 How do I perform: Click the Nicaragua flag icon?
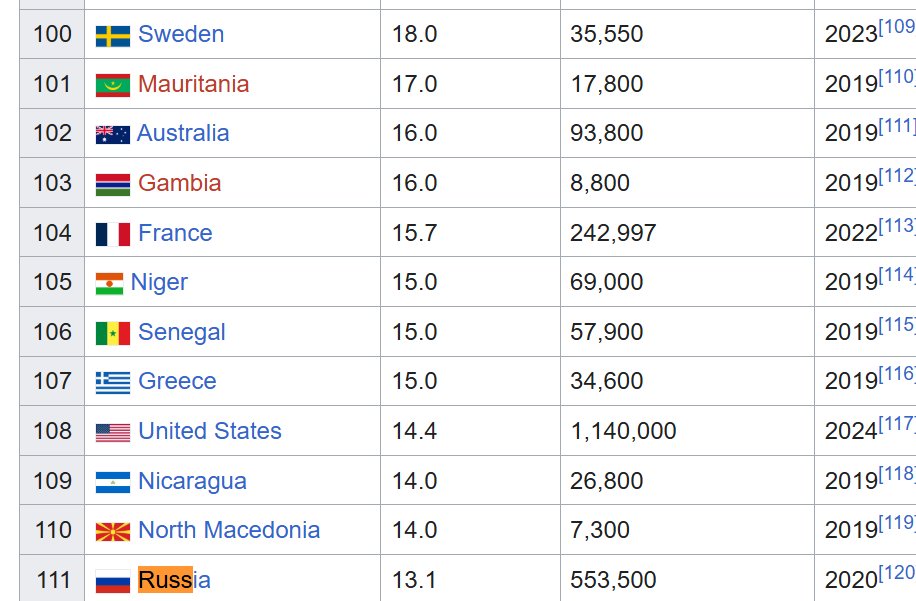click(x=113, y=482)
